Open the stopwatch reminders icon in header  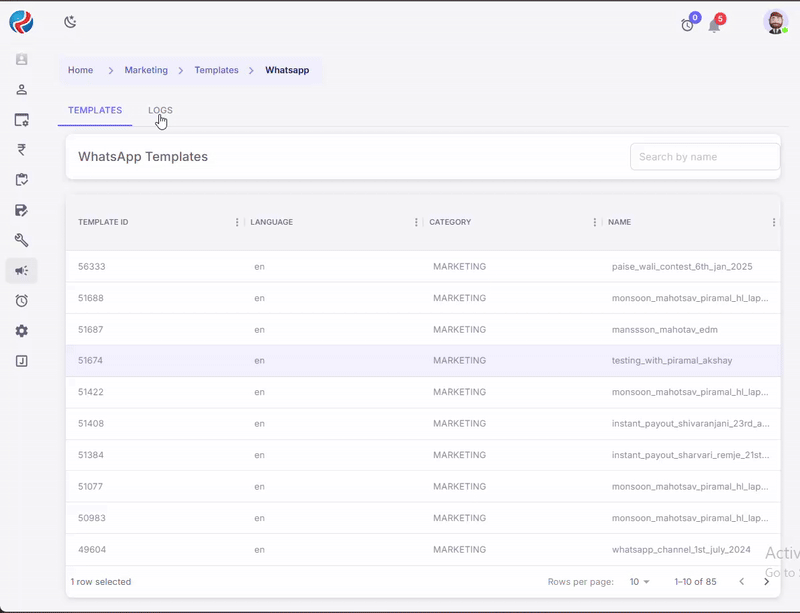(x=687, y=25)
